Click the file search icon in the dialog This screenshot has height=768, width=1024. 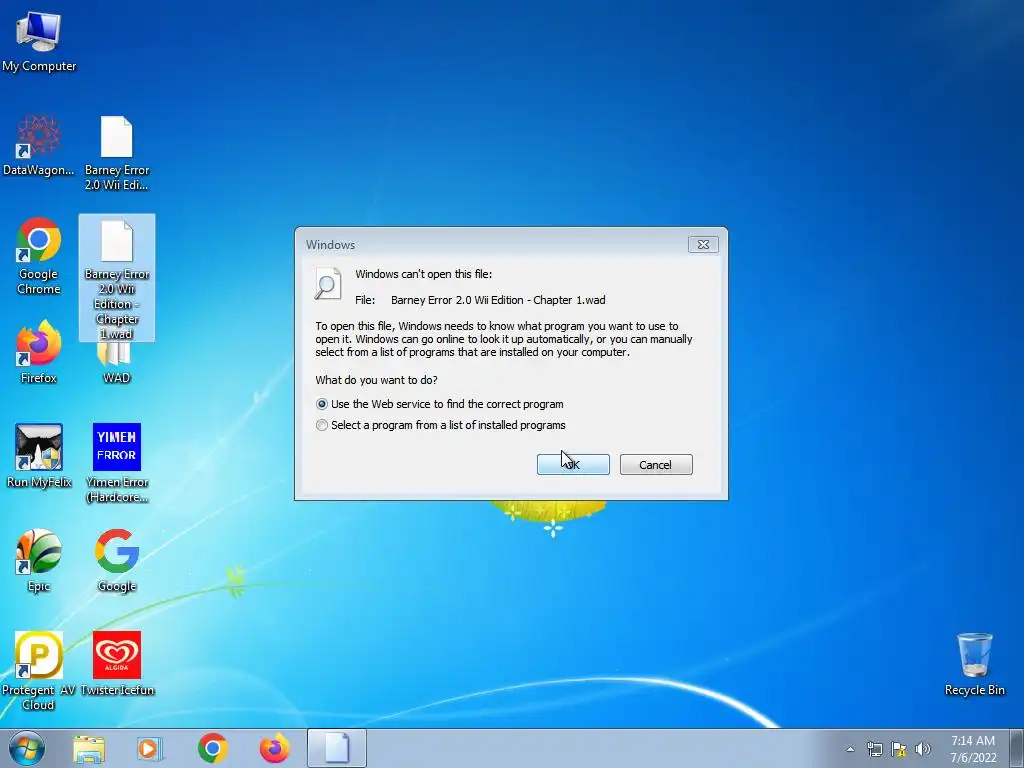point(328,284)
